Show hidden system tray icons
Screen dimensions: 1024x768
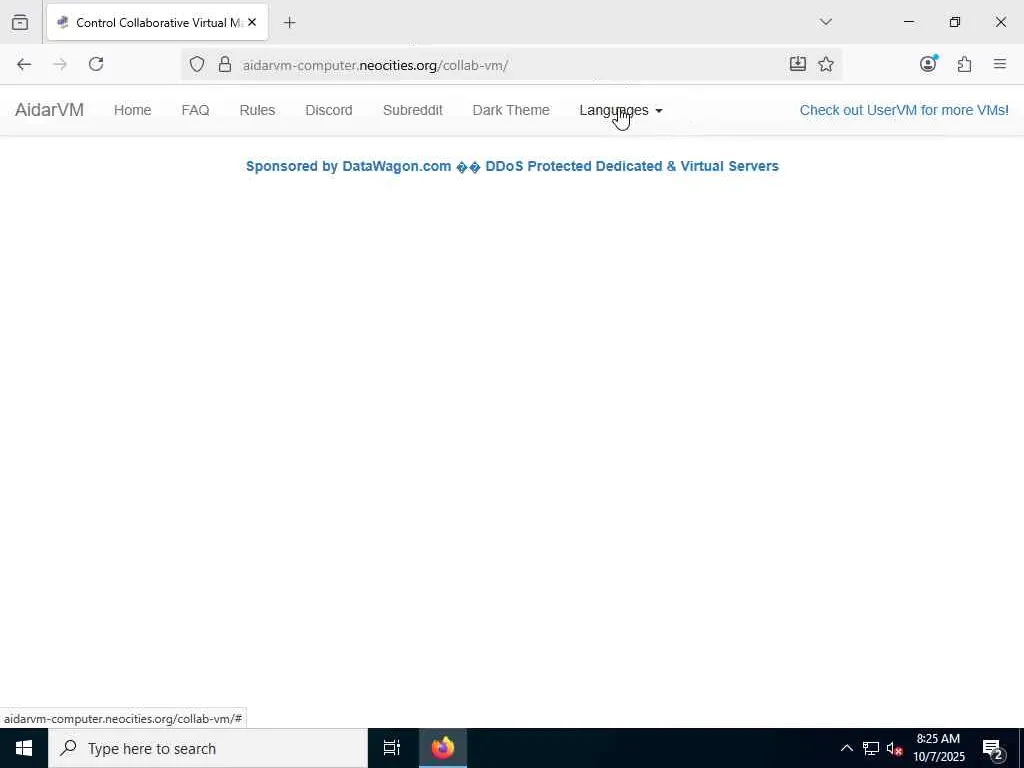pos(846,748)
